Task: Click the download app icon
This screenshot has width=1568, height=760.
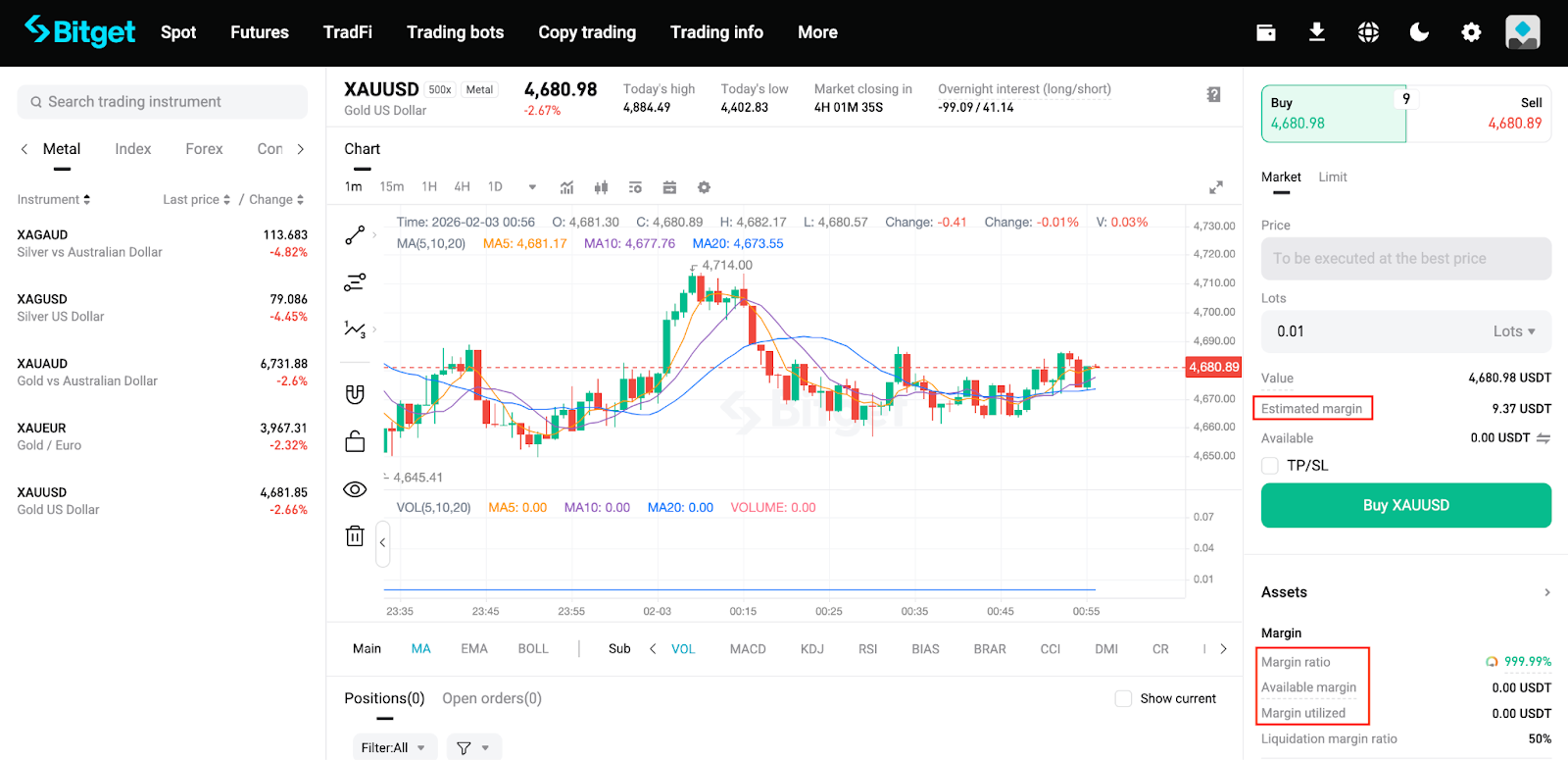Action: pyautogui.click(x=1317, y=32)
